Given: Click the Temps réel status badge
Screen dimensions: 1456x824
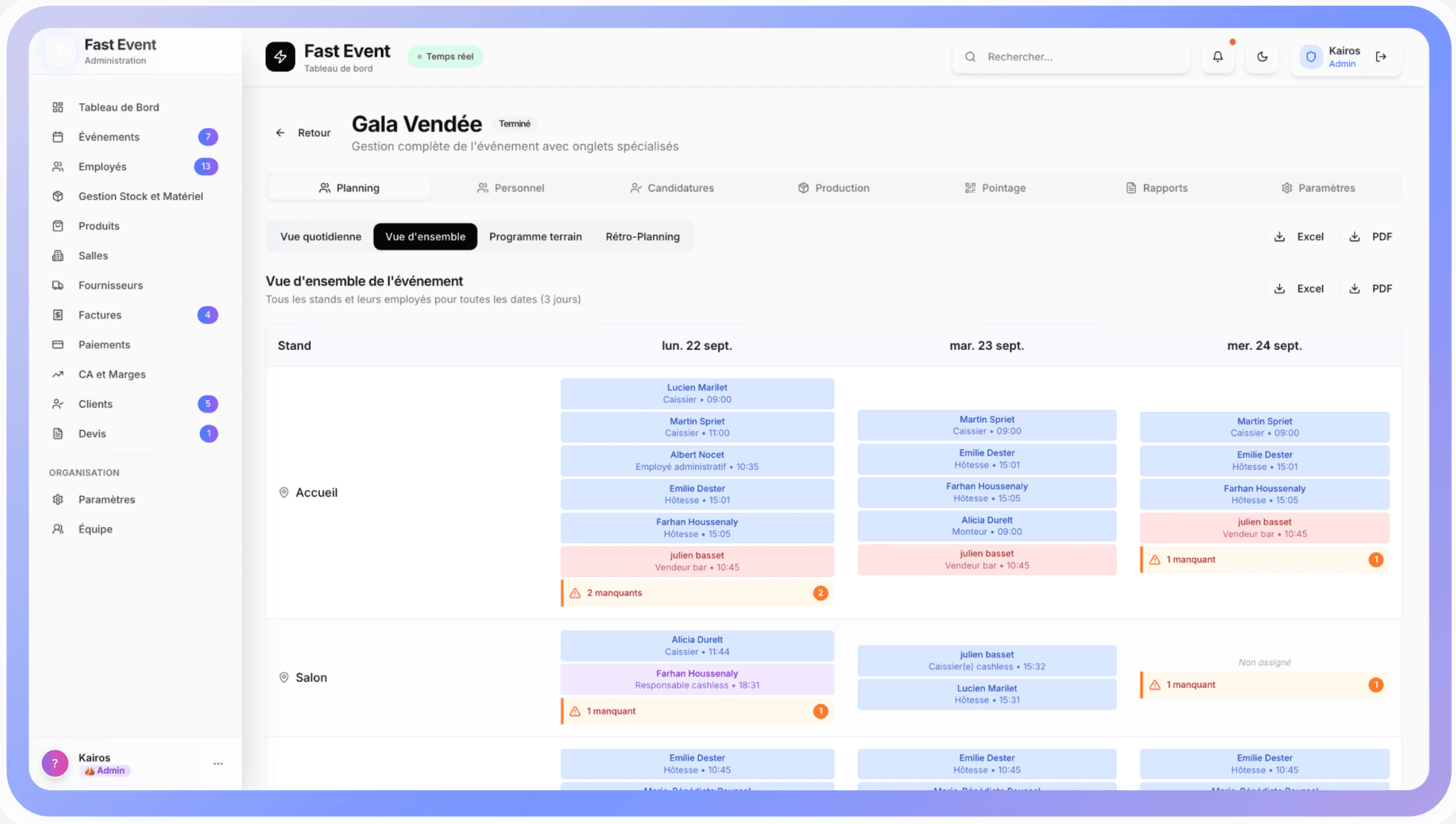Looking at the screenshot, I should [445, 57].
